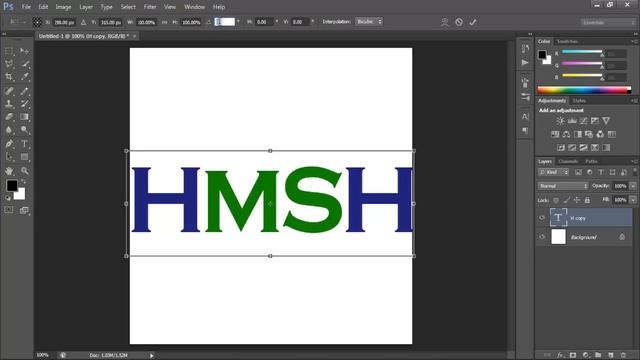Create new fill or adjustment layer
The width and height of the screenshot is (640, 360).
pyautogui.click(x=586, y=355)
